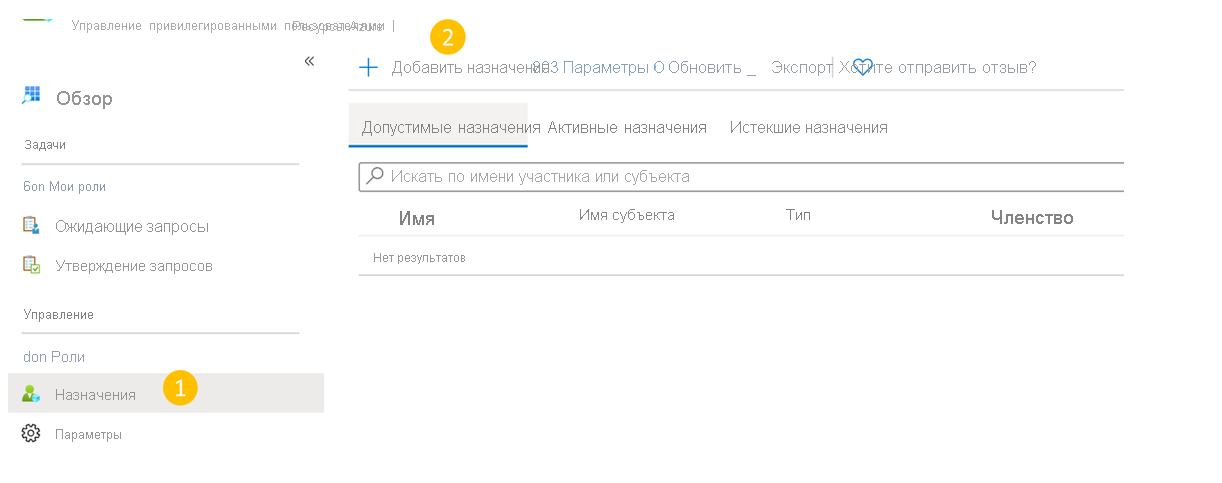
Task: Click the Параметры gear icon in sidebar
Action: click(x=31, y=434)
